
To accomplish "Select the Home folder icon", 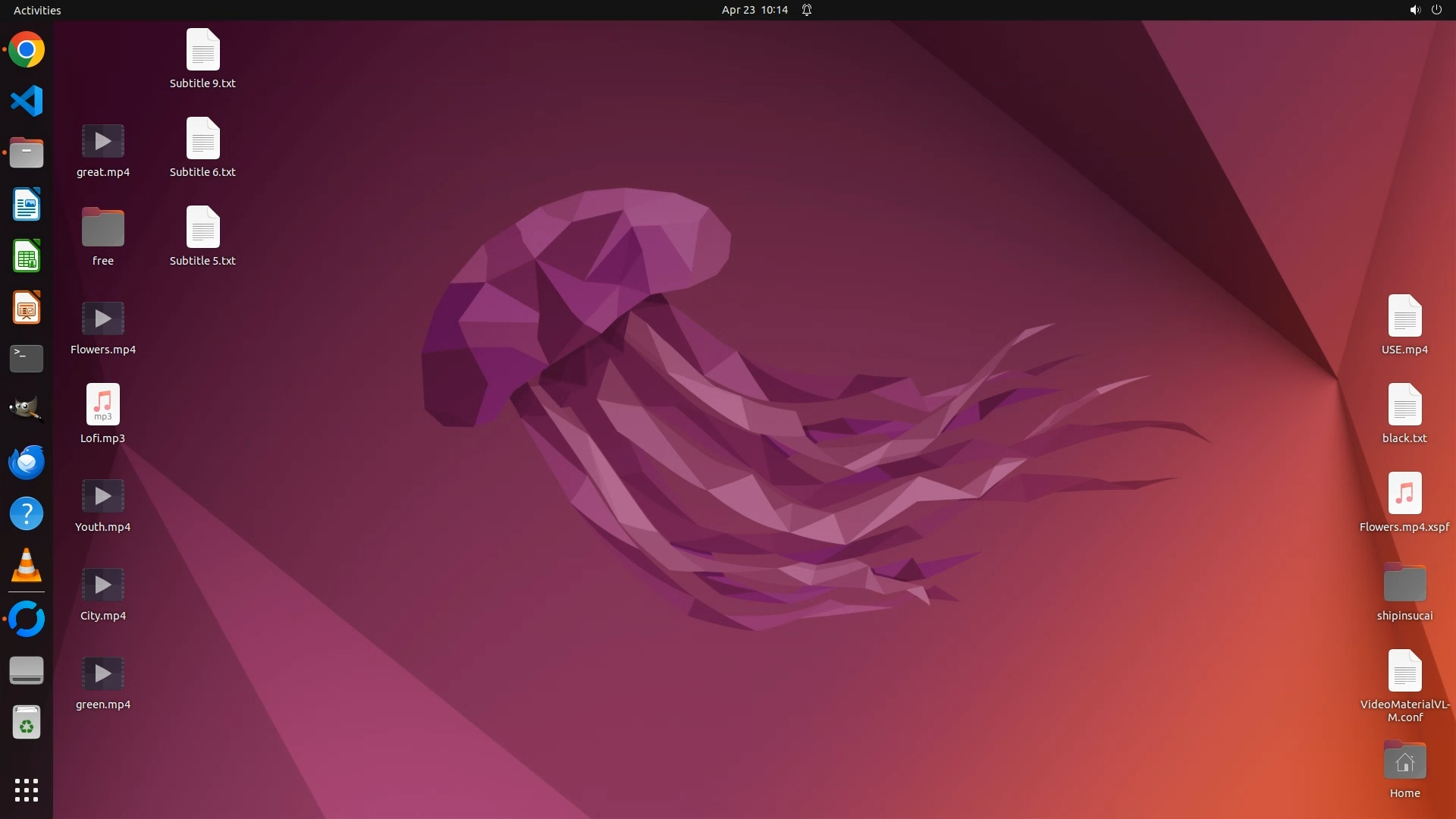I will 1404,761.
